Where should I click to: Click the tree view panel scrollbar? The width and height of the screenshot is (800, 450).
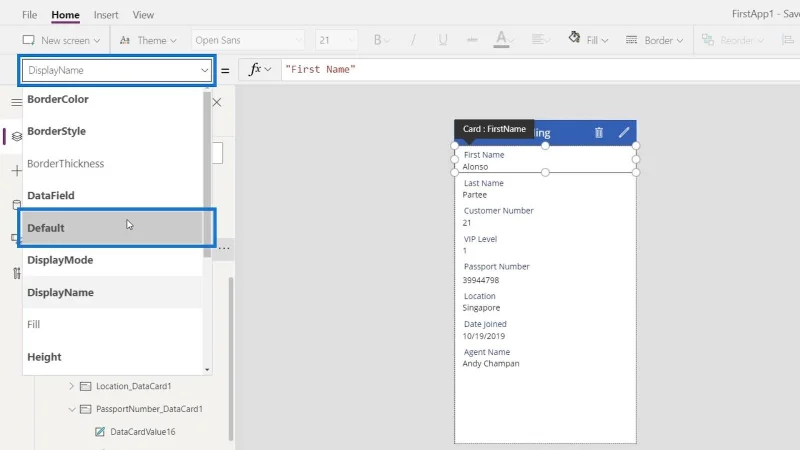(231, 357)
